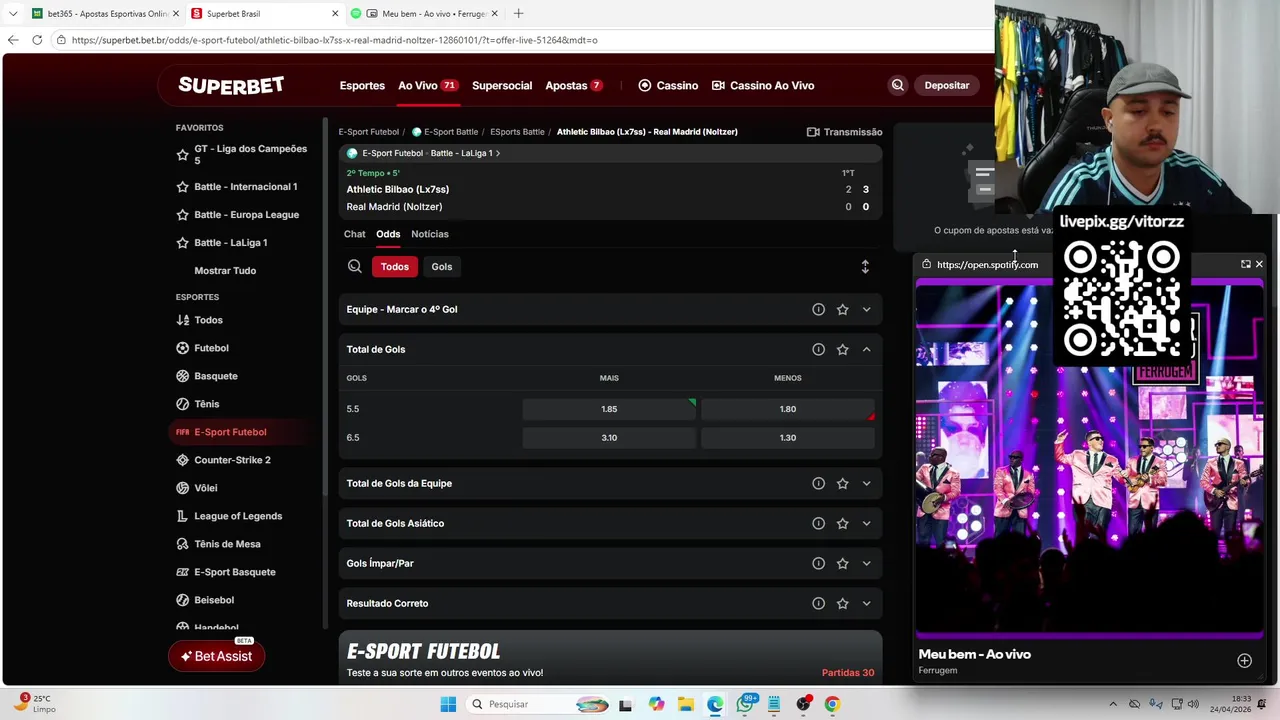This screenshot has height=720, width=1280.
Task: Toggle star for Battle - Internacional 1
Action: point(182,187)
